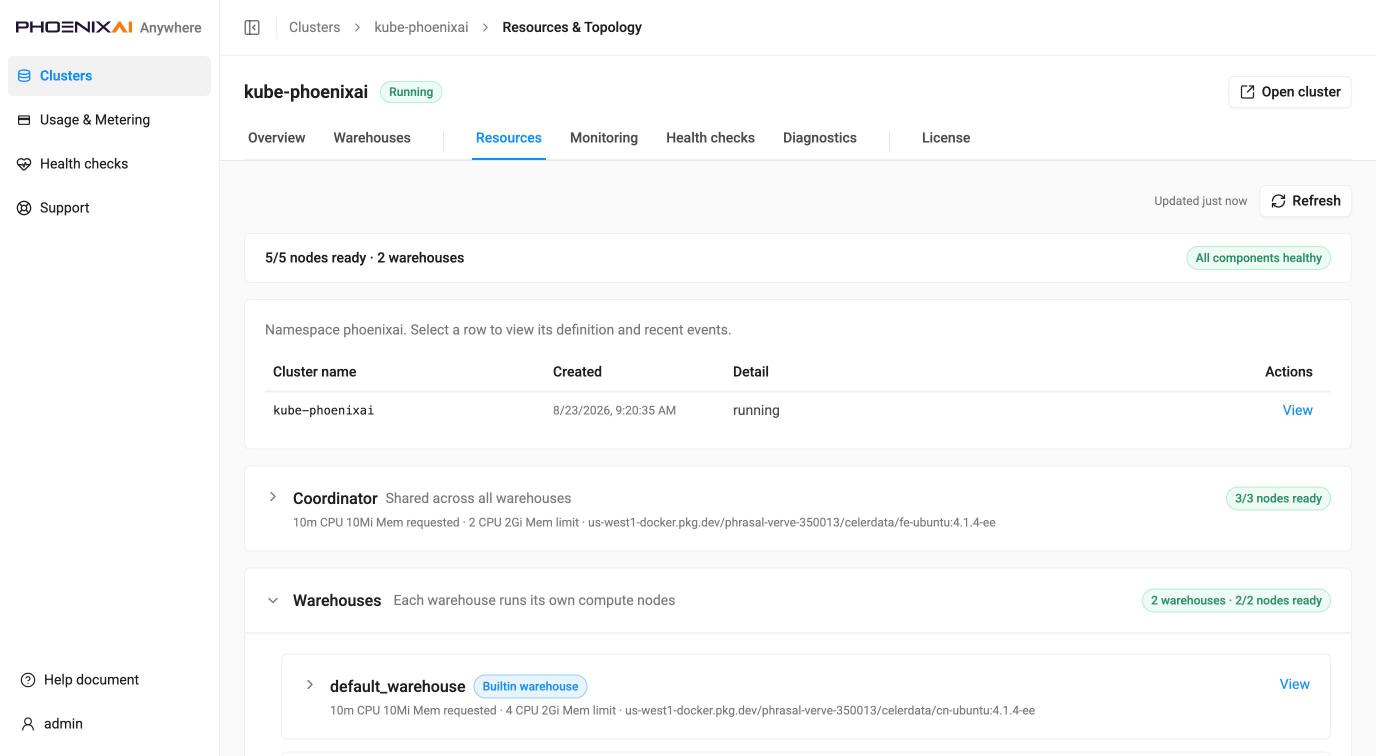This screenshot has width=1376, height=756.
Task: Click the Warehouses section title
Action: (337, 600)
